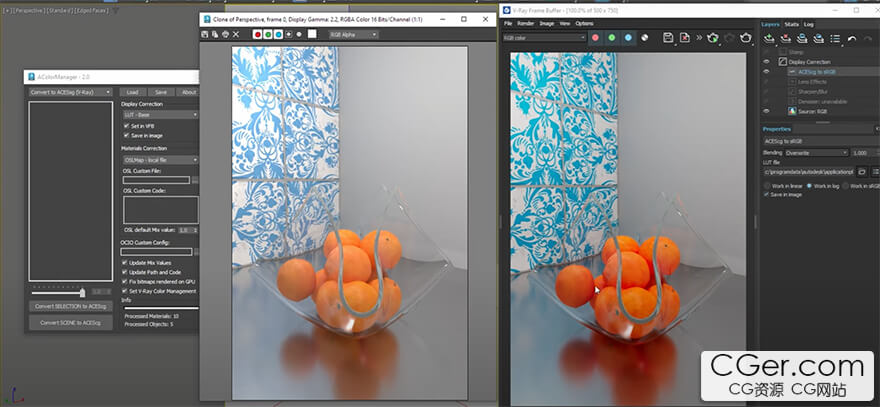Click Save button in AColorManager
Screen dimensions: 880x407
(161, 92)
